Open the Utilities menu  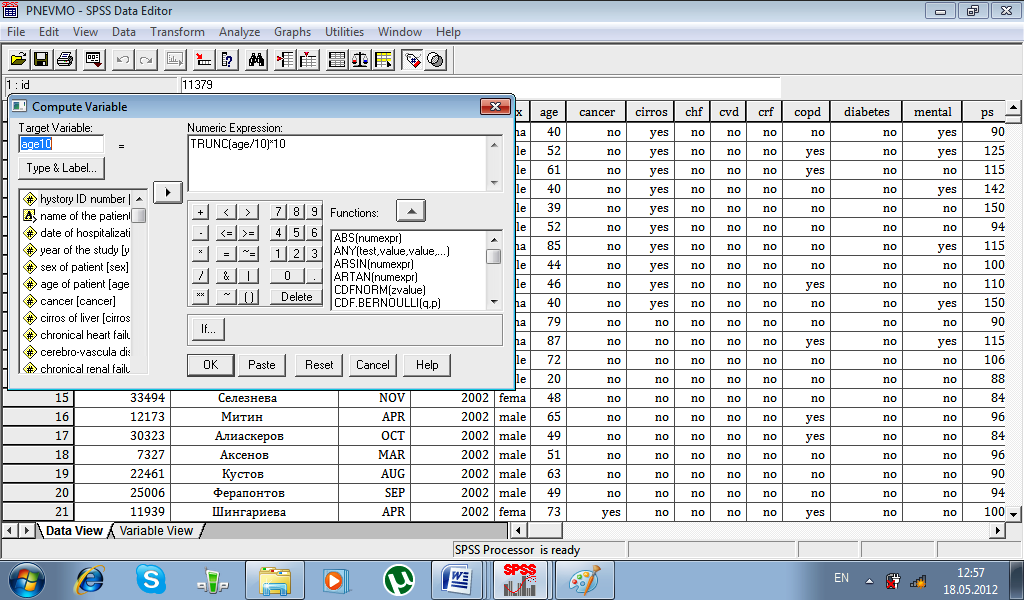(x=344, y=31)
